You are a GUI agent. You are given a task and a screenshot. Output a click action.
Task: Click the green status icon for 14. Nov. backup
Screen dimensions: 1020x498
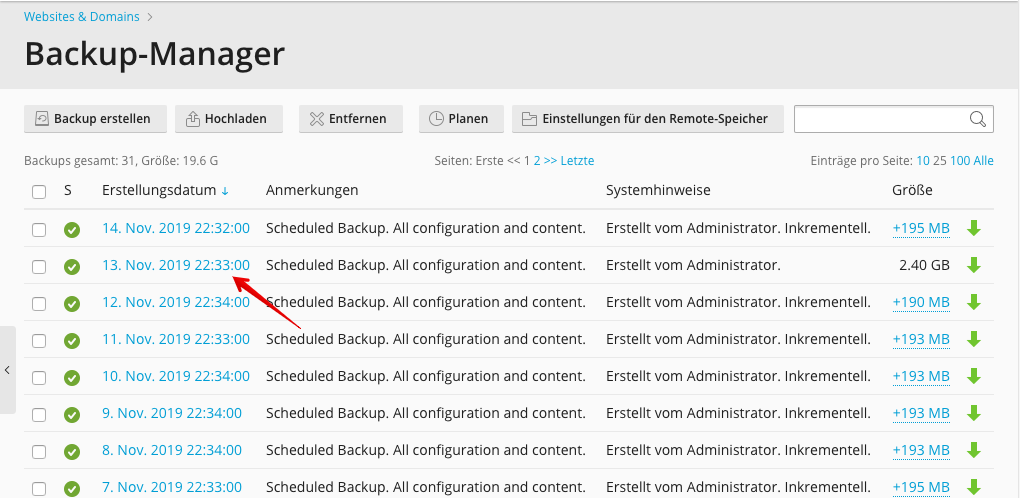pyautogui.click(x=72, y=229)
